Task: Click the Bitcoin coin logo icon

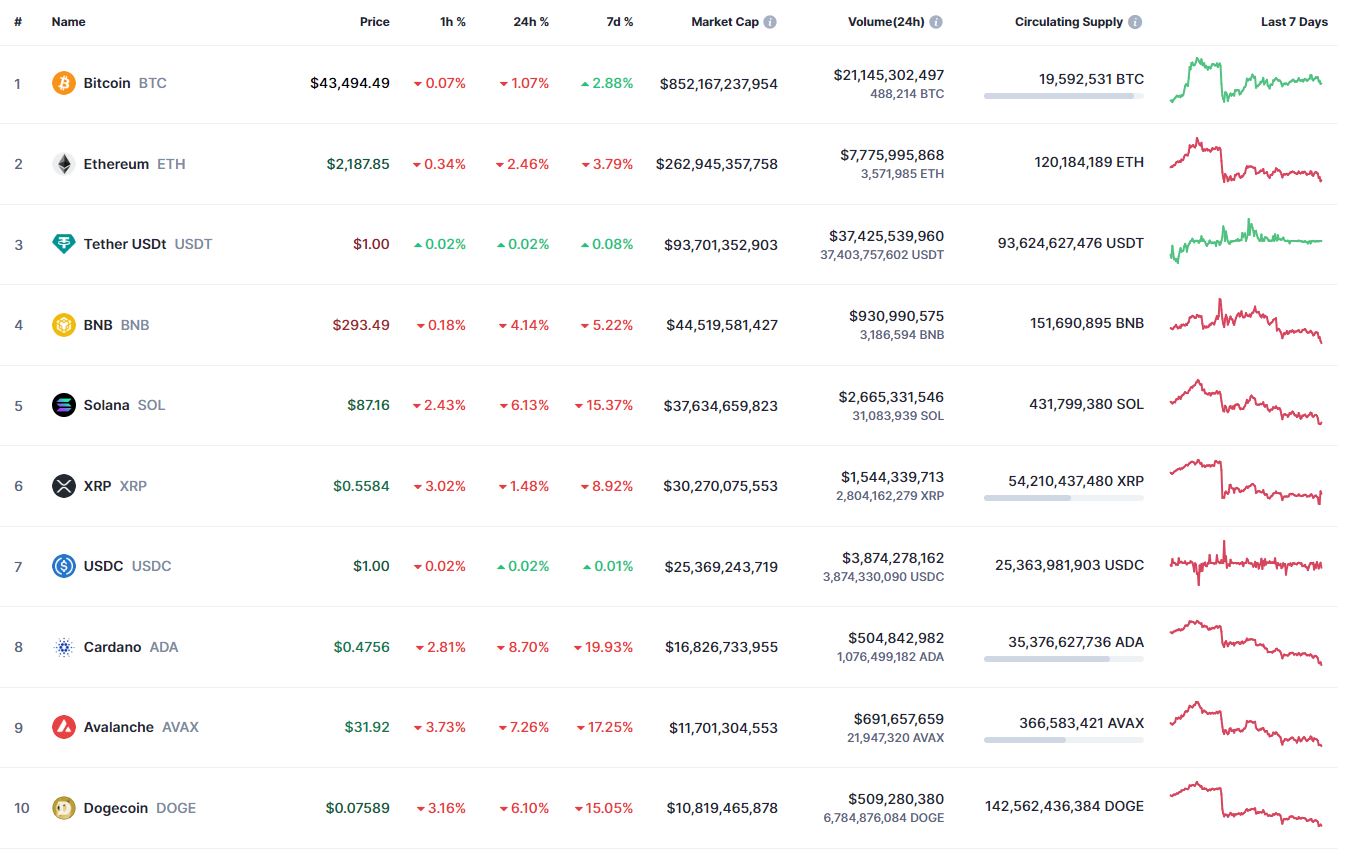Action: (x=64, y=83)
